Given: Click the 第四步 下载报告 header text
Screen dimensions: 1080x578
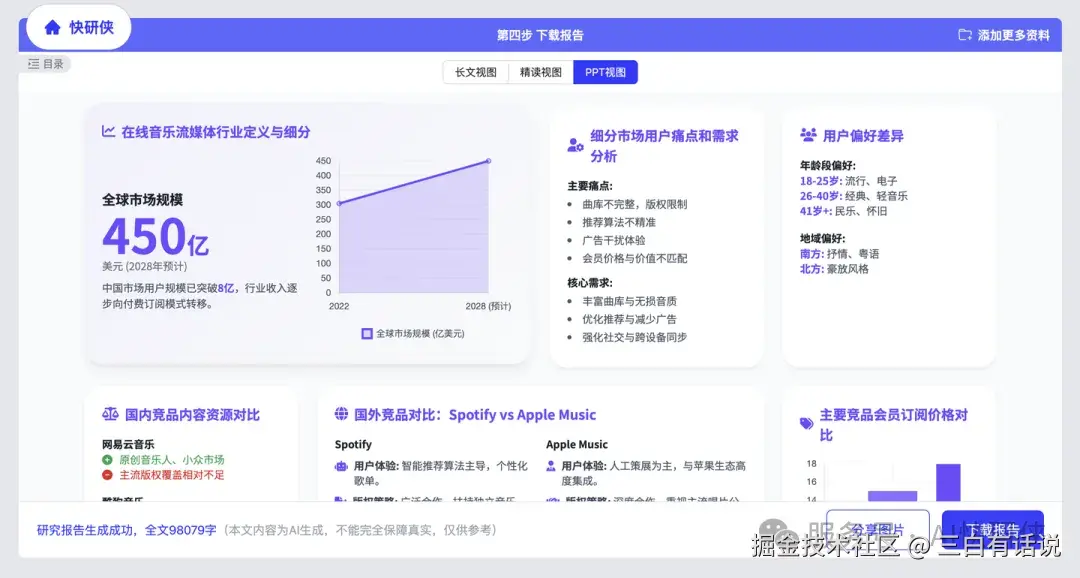Looking at the screenshot, I should 542,36.
